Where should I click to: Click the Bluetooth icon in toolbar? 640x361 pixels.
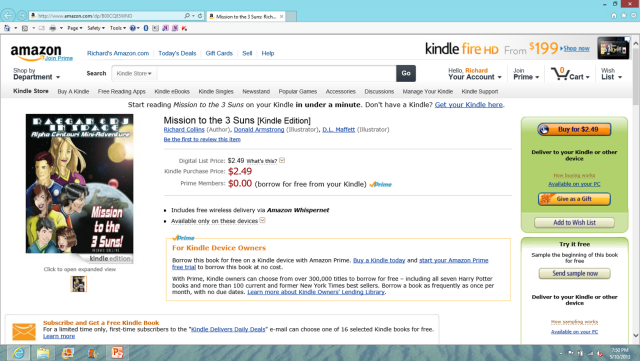(146, 28)
